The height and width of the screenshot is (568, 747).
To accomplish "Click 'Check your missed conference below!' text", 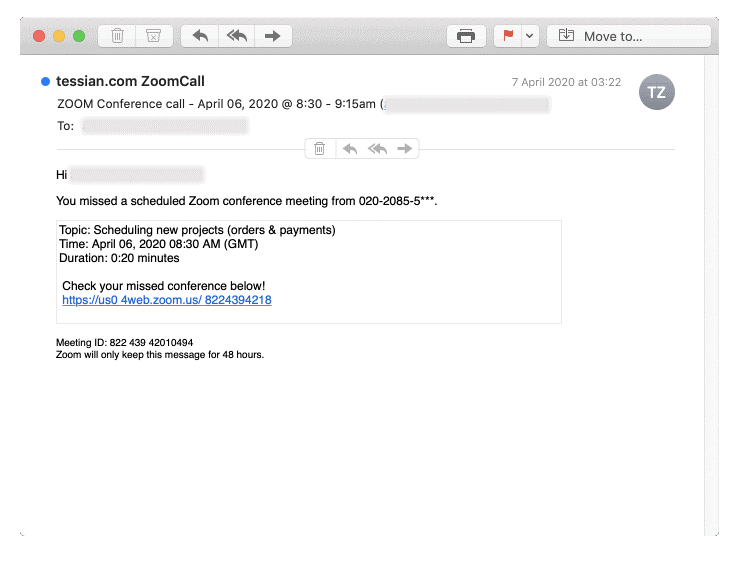I will [x=163, y=285].
